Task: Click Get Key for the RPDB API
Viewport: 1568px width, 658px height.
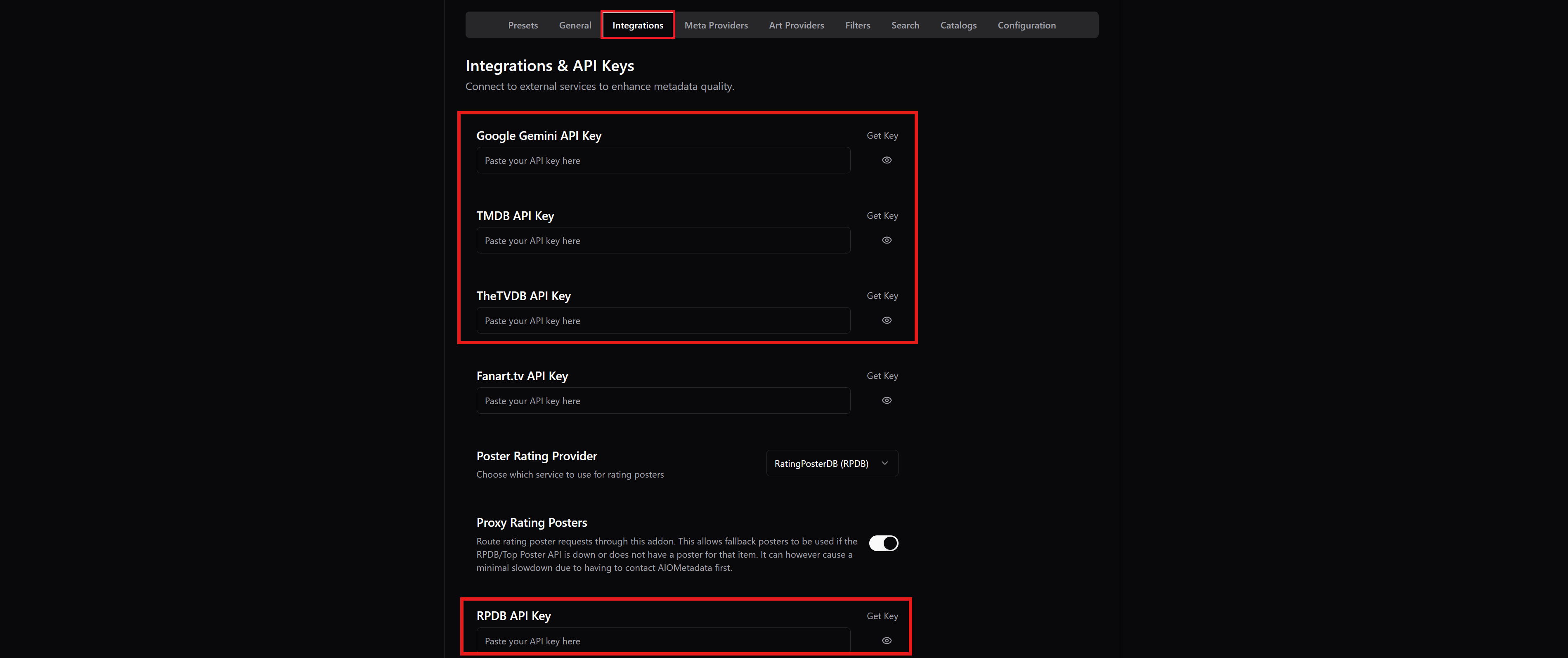Action: (882, 616)
